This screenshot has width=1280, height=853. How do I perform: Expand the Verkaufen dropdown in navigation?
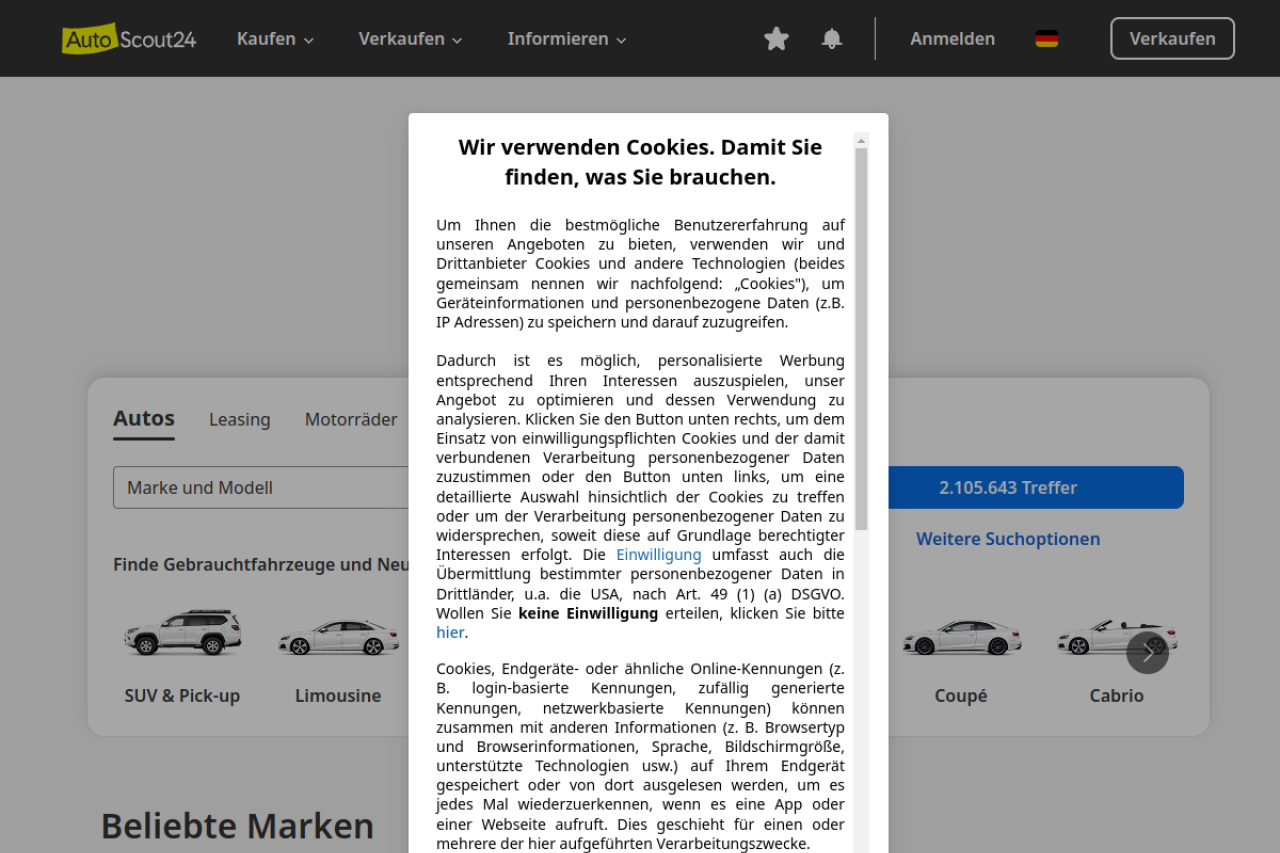click(x=410, y=39)
